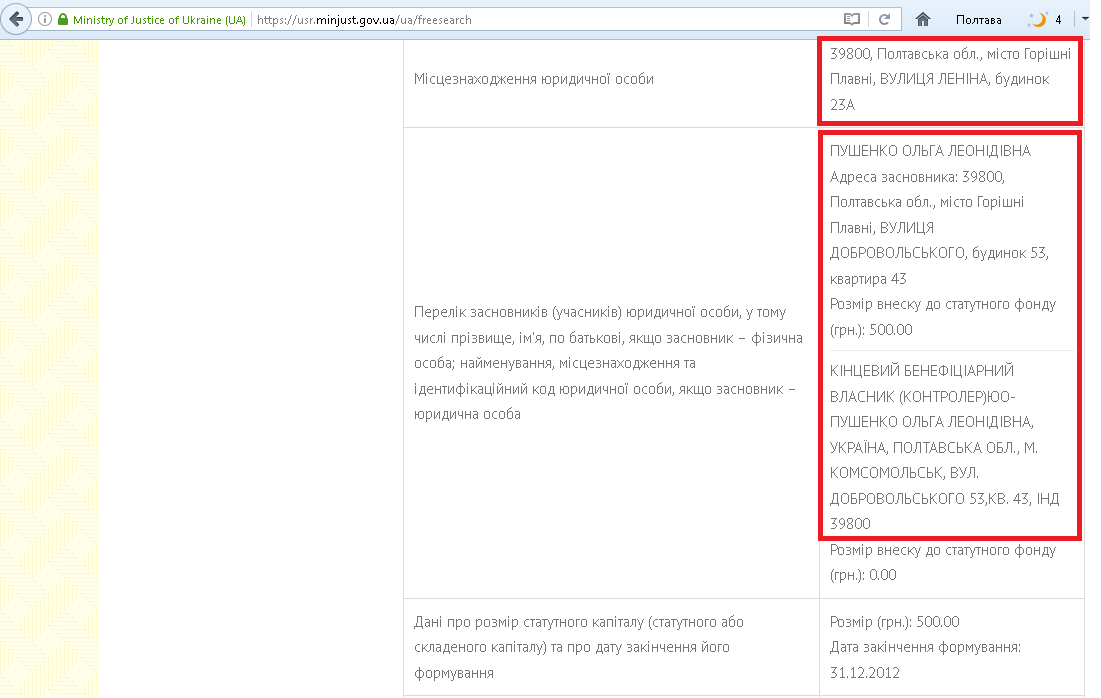This screenshot has width=1101, height=698.
Task: Toggle Reader View icon in the address bar
Action: point(851,19)
